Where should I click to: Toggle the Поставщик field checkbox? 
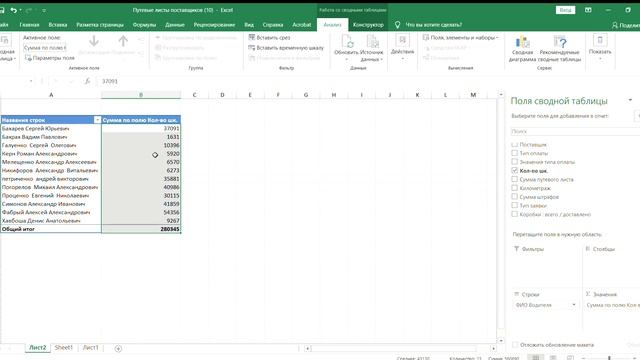click(x=514, y=144)
